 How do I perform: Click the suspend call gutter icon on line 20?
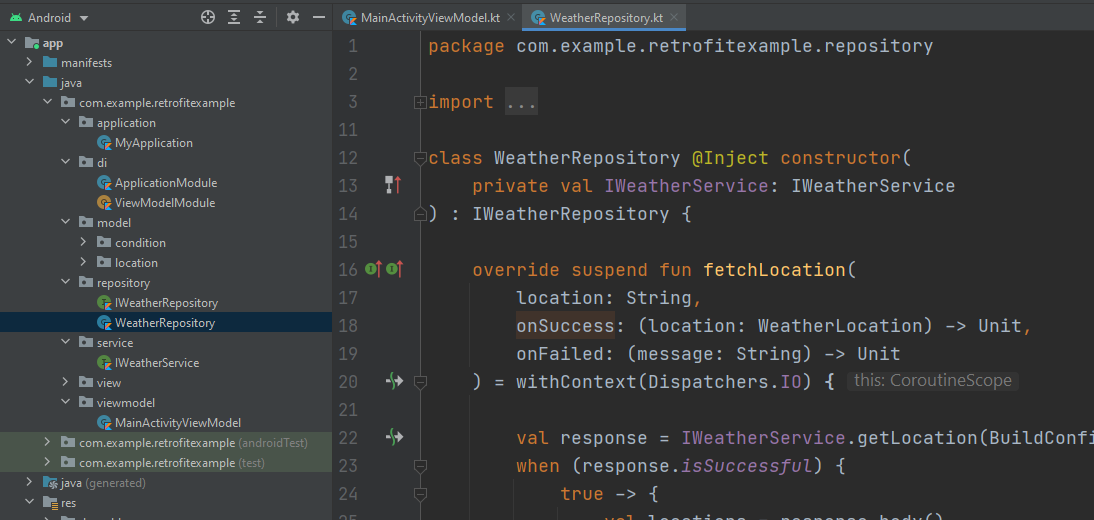click(x=395, y=381)
